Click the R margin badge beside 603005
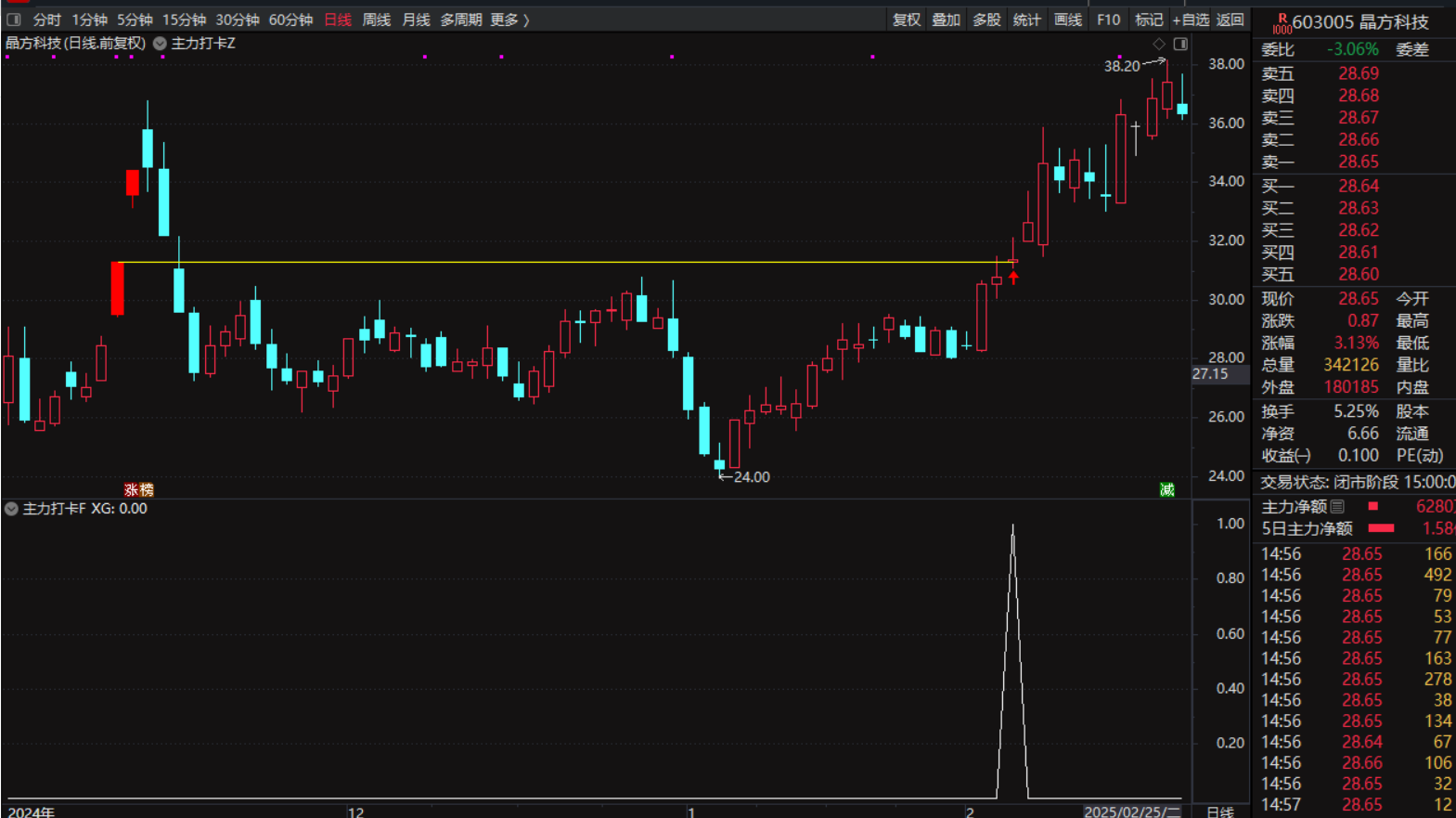The height and width of the screenshot is (818, 1456). pyautogui.click(x=1282, y=23)
